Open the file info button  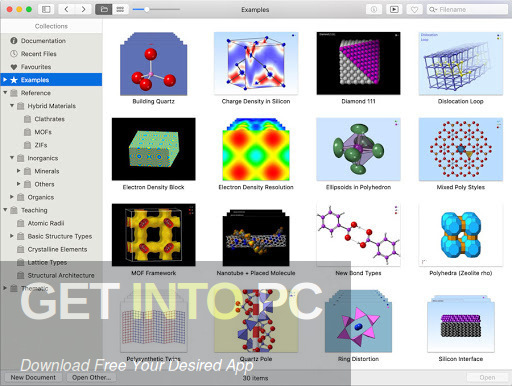coord(374,9)
